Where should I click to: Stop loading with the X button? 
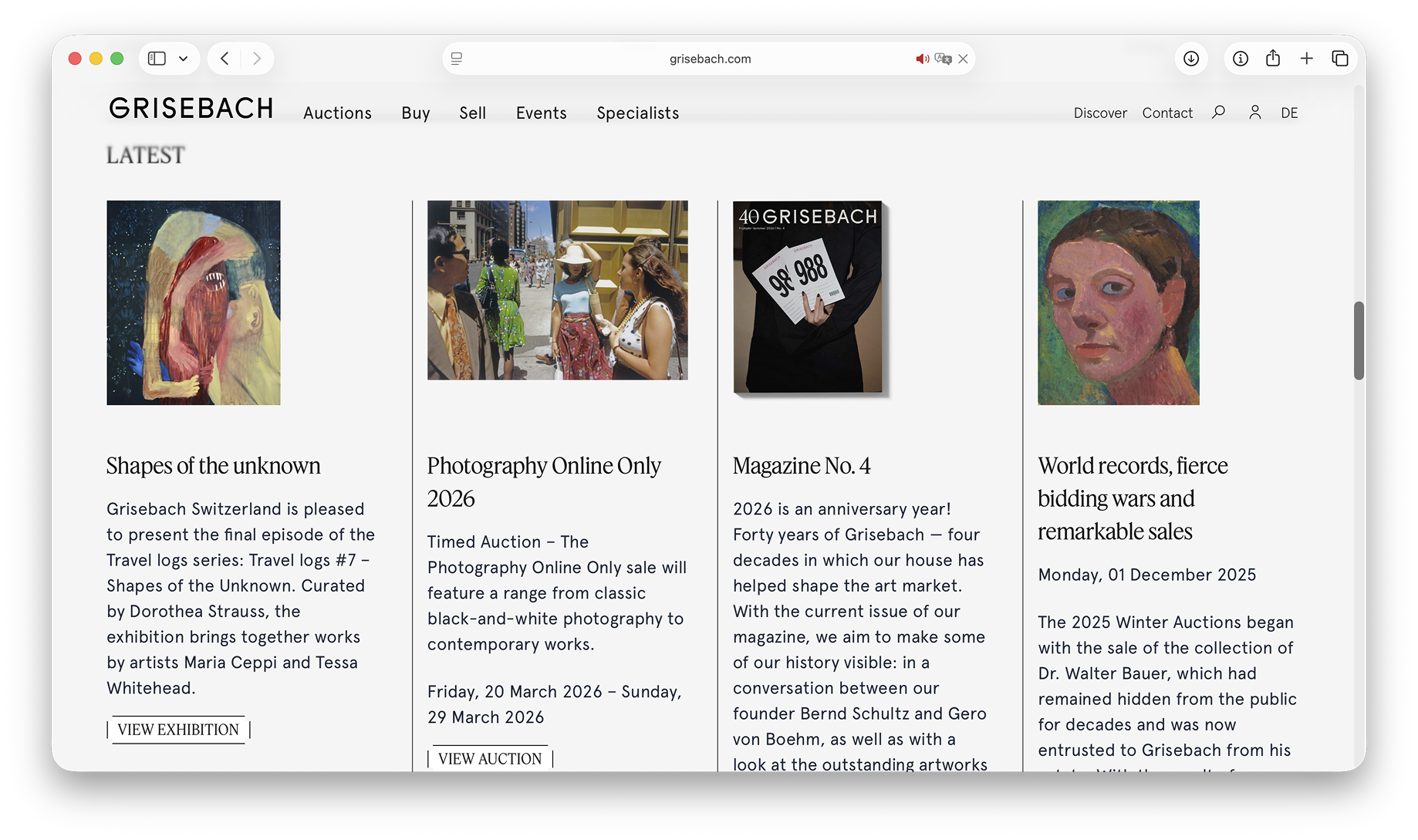(x=963, y=59)
